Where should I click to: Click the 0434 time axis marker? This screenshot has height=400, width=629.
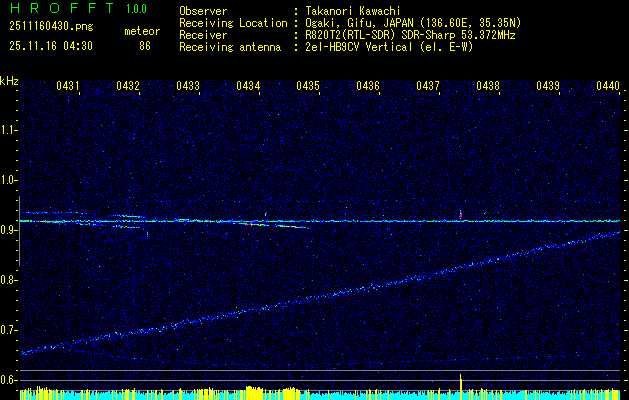[x=248, y=85]
